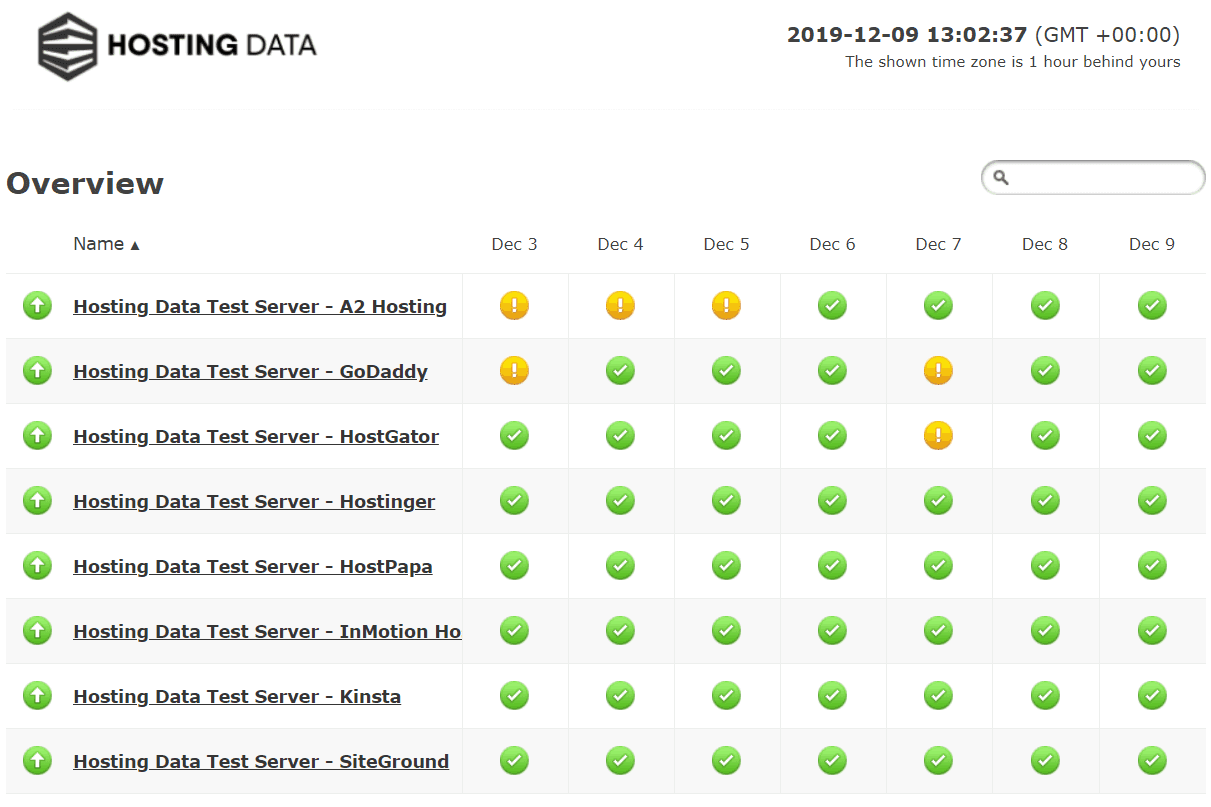Click the time zone notice text

[x=1013, y=62]
